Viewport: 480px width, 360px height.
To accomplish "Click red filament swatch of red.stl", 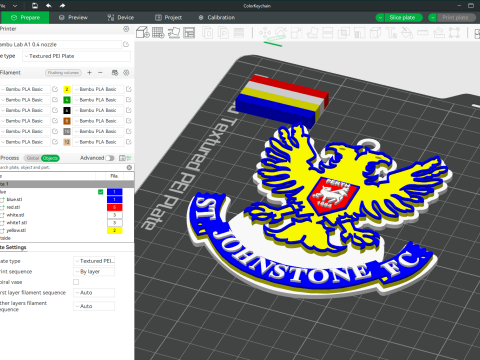I will (x=115, y=207).
